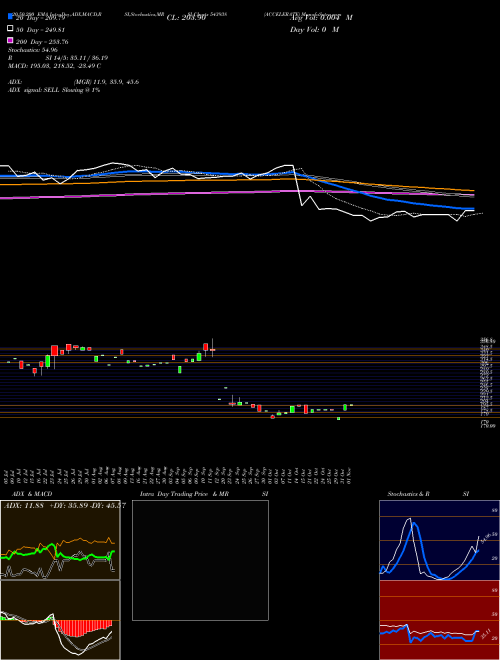Viewport: 500px width, 660px height.
Task: Click the lowest green candle near 170
Action: 338,418
